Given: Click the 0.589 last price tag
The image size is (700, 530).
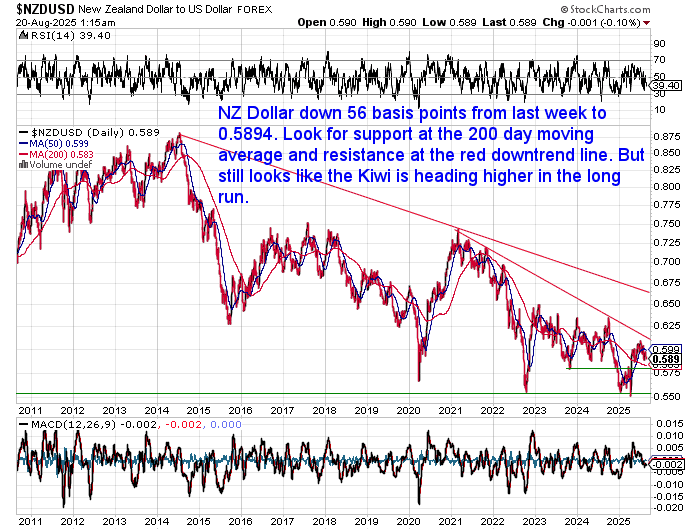Looking at the screenshot, I should tap(666, 359).
